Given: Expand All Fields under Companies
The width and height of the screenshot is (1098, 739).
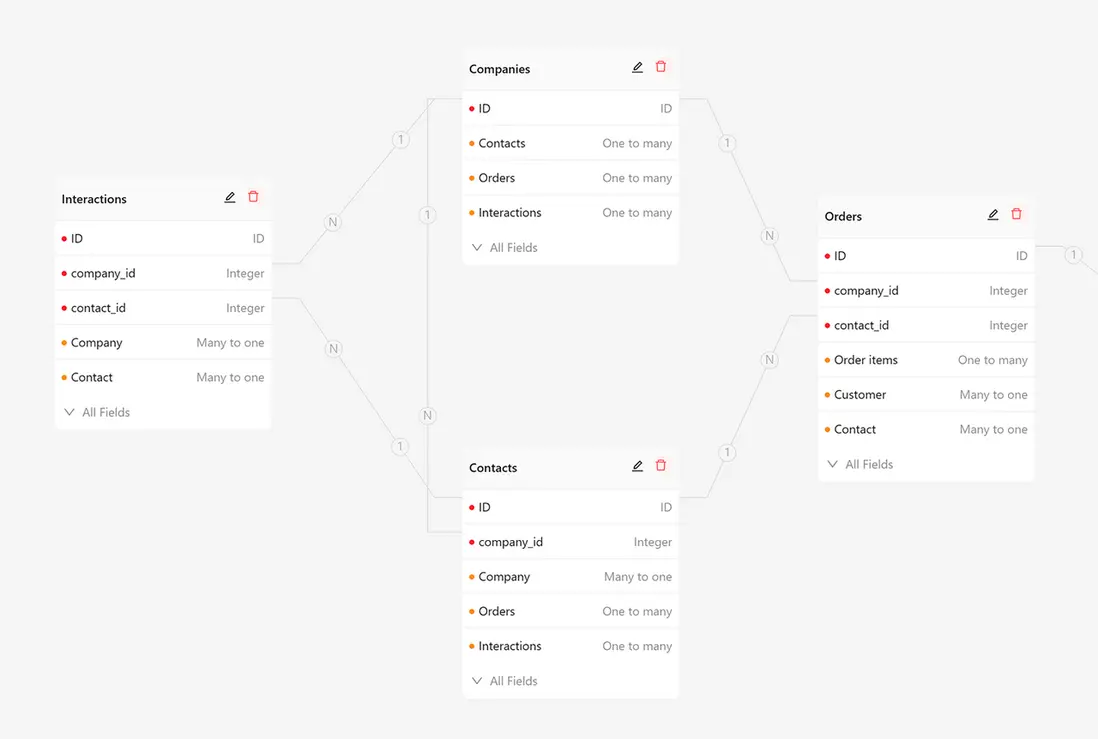Looking at the screenshot, I should coord(512,247).
